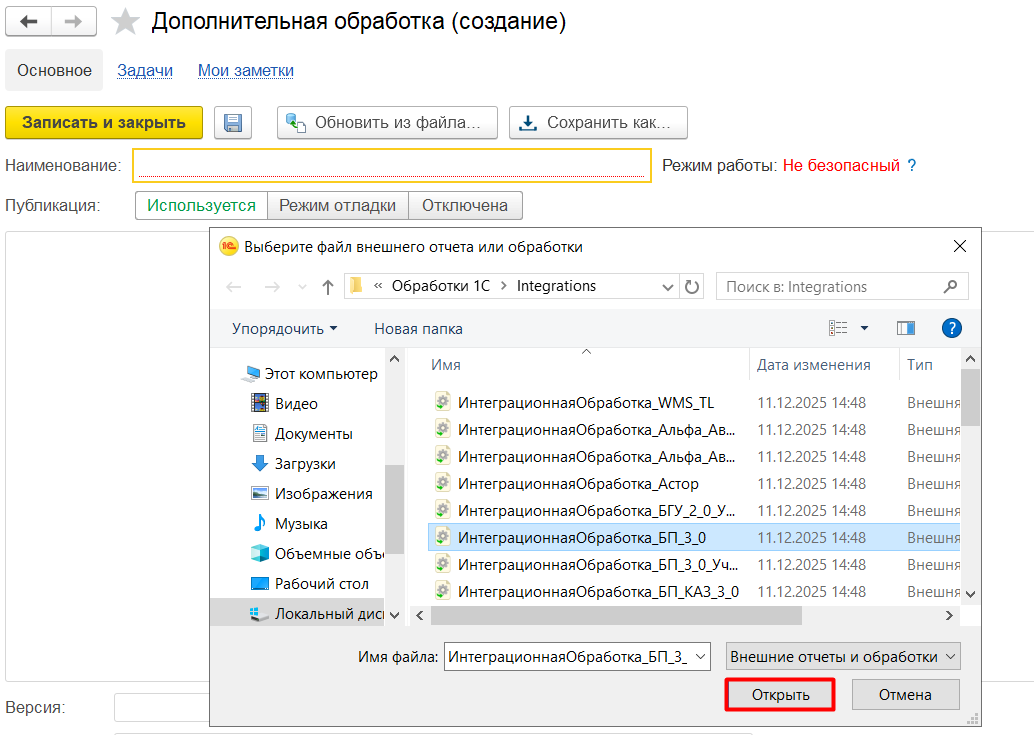
Task: Click the Наименование input field
Action: (x=392, y=165)
